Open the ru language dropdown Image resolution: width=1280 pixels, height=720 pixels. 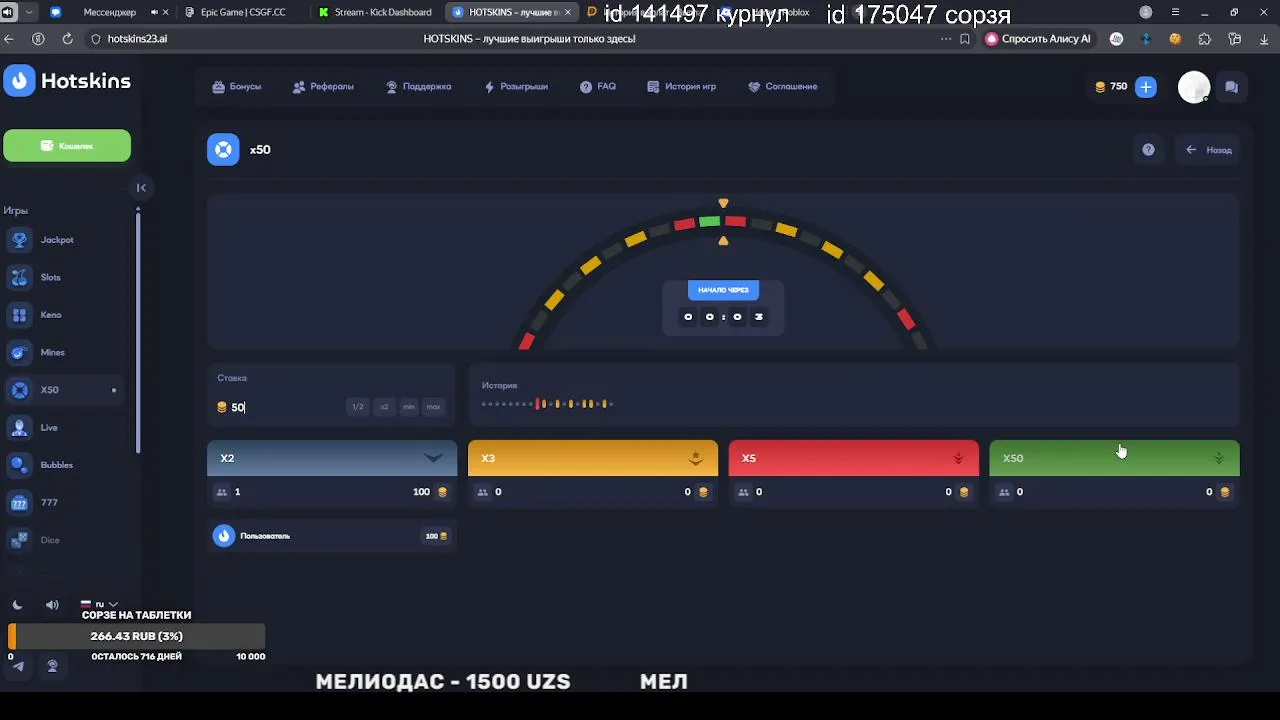pos(99,604)
